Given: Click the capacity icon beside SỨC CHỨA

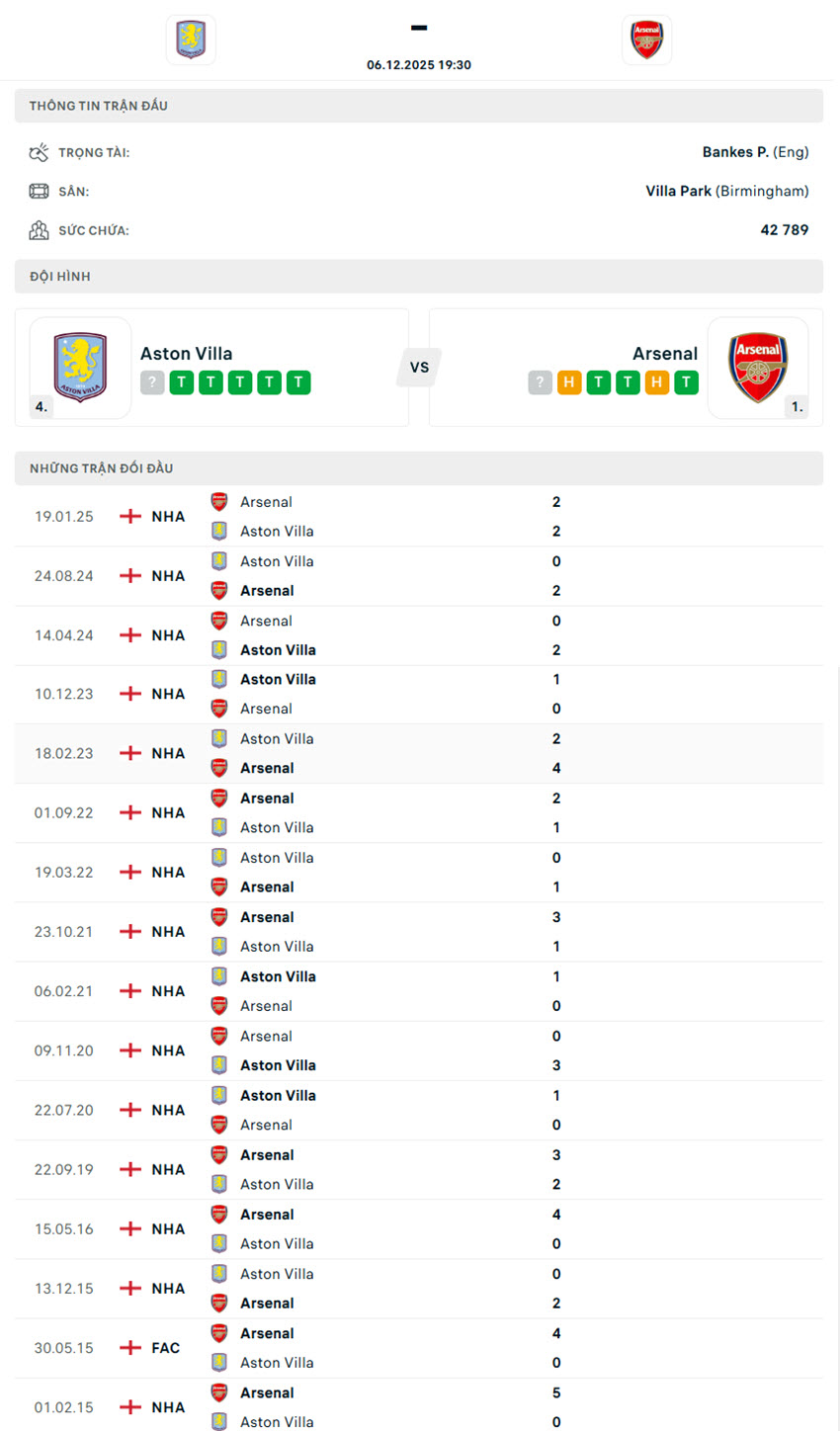Looking at the screenshot, I should click(x=39, y=228).
